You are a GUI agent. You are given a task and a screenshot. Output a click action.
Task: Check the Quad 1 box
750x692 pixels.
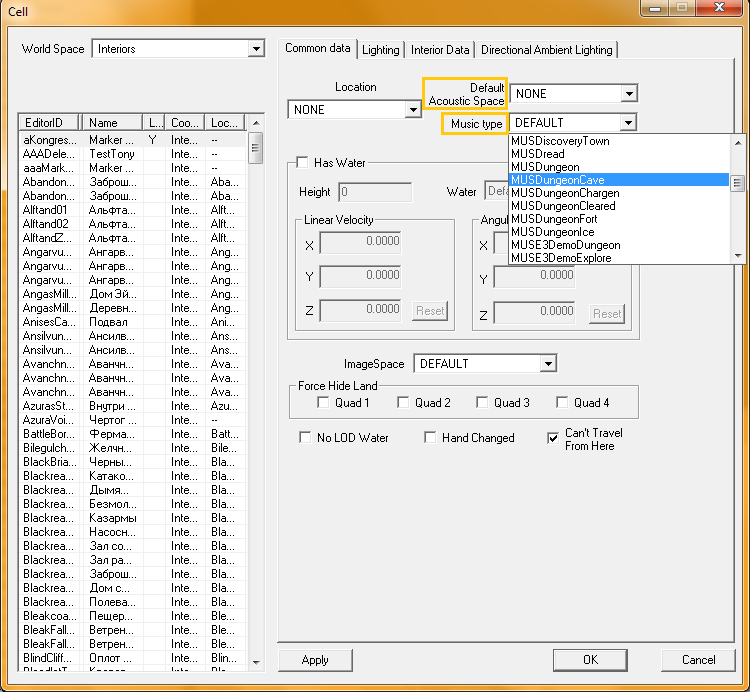pyautogui.click(x=323, y=403)
